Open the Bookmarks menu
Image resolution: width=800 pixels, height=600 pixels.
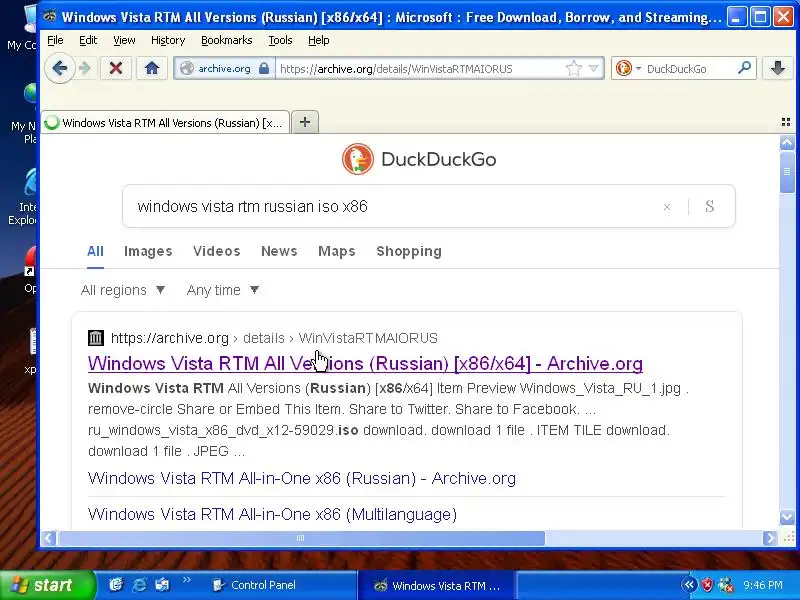227,40
